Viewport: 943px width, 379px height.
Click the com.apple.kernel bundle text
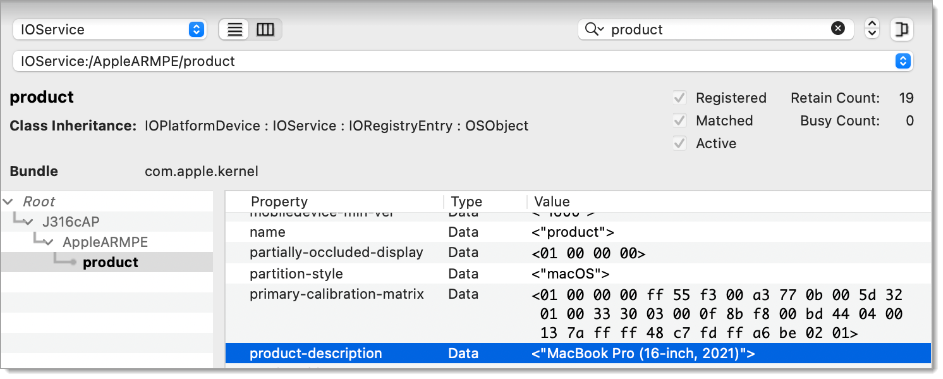click(x=201, y=171)
